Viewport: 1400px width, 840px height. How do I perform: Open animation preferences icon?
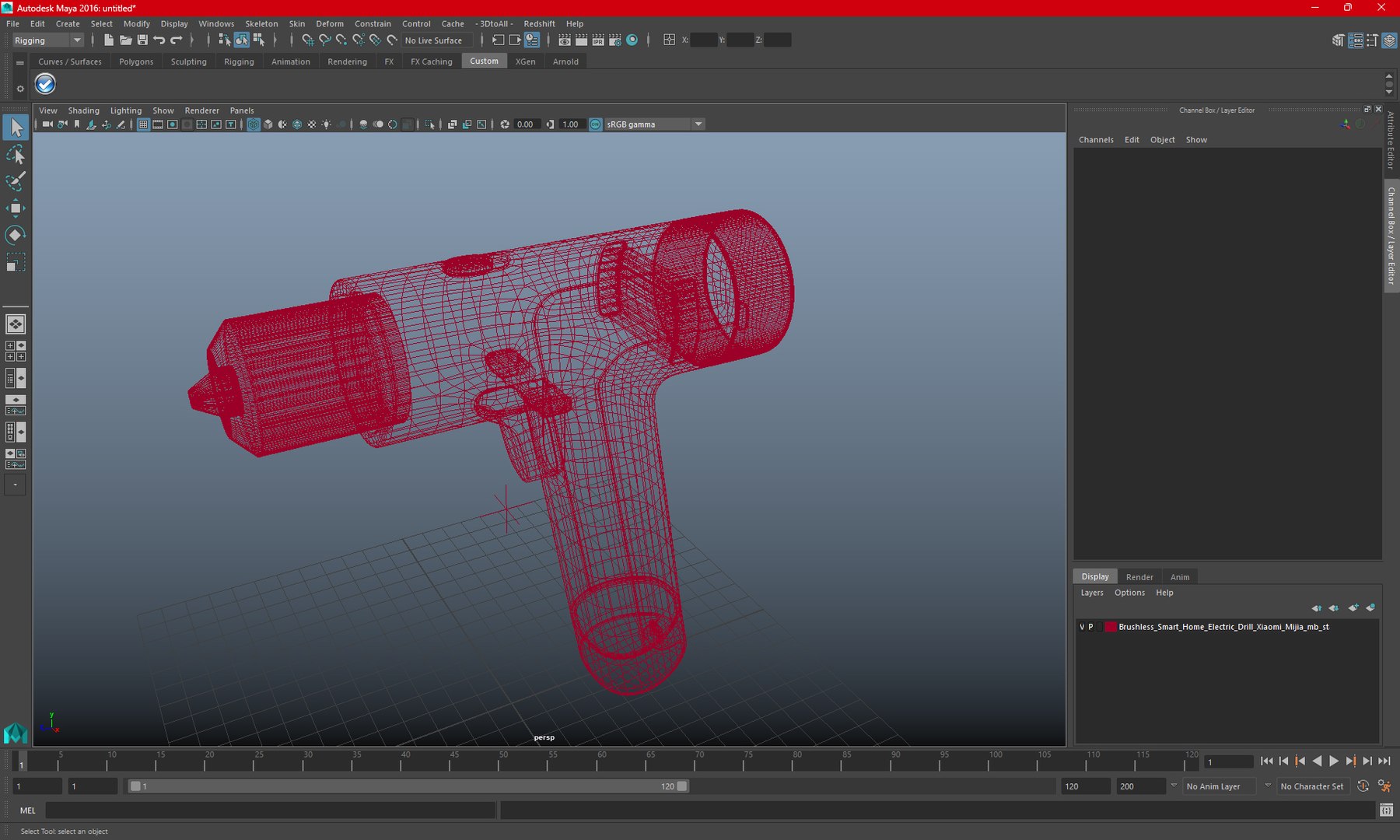coord(1384,786)
